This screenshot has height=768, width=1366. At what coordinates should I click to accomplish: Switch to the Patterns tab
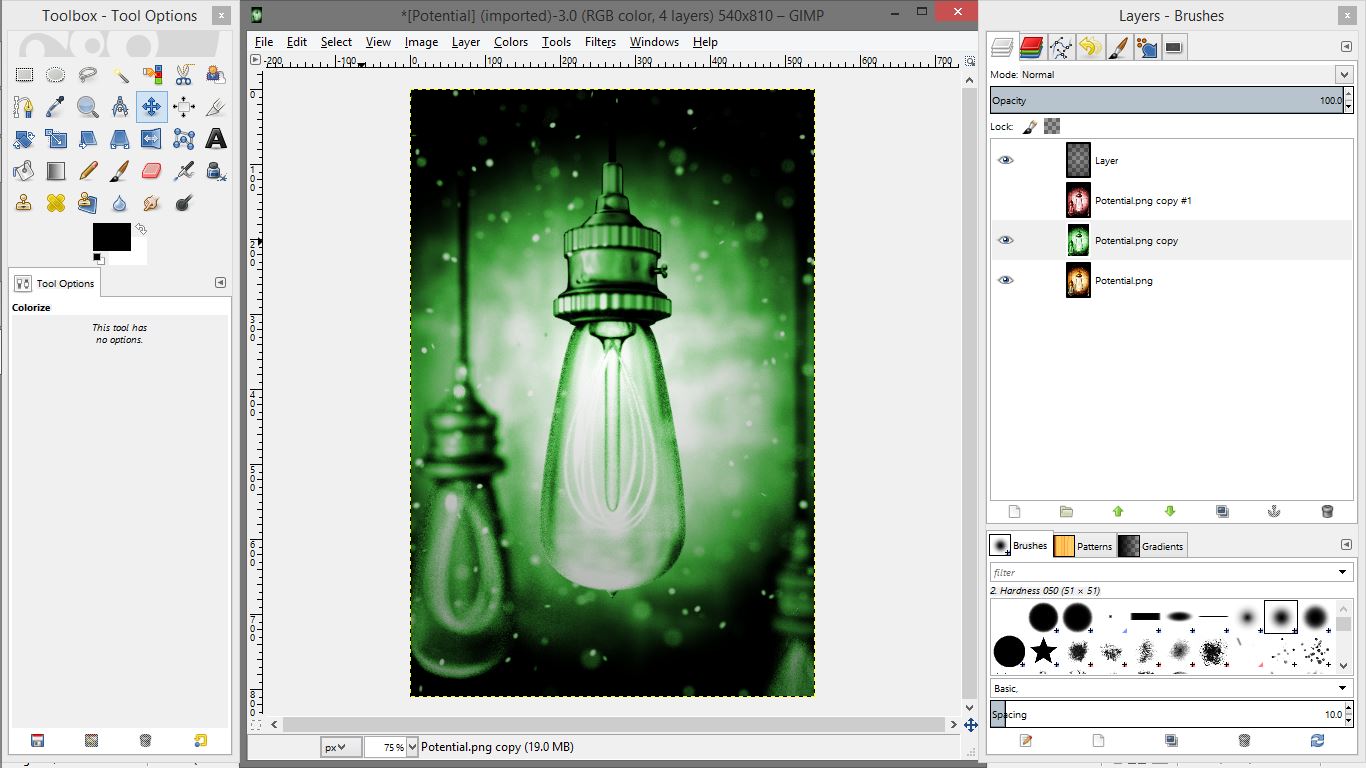click(1084, 546)
